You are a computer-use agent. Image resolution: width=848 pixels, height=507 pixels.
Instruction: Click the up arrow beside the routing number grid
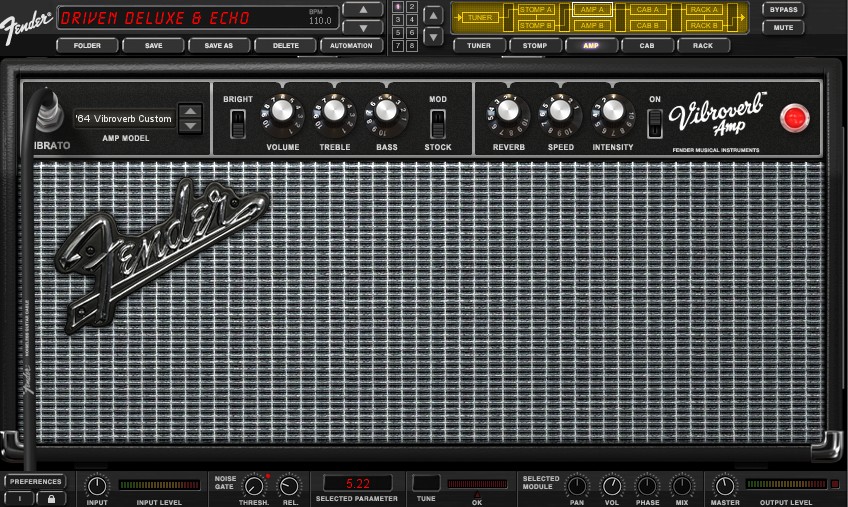click(433, 16)
